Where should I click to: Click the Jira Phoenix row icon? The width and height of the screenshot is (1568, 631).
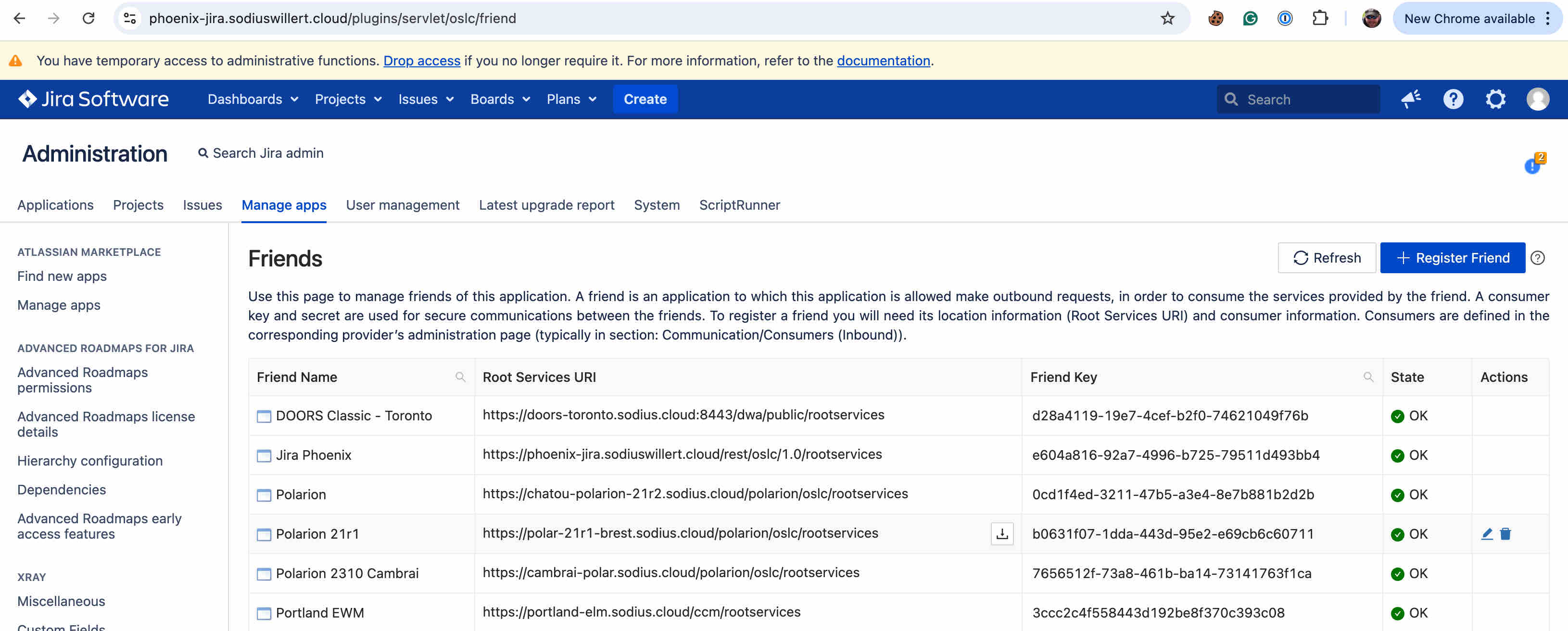click(264, 456)
